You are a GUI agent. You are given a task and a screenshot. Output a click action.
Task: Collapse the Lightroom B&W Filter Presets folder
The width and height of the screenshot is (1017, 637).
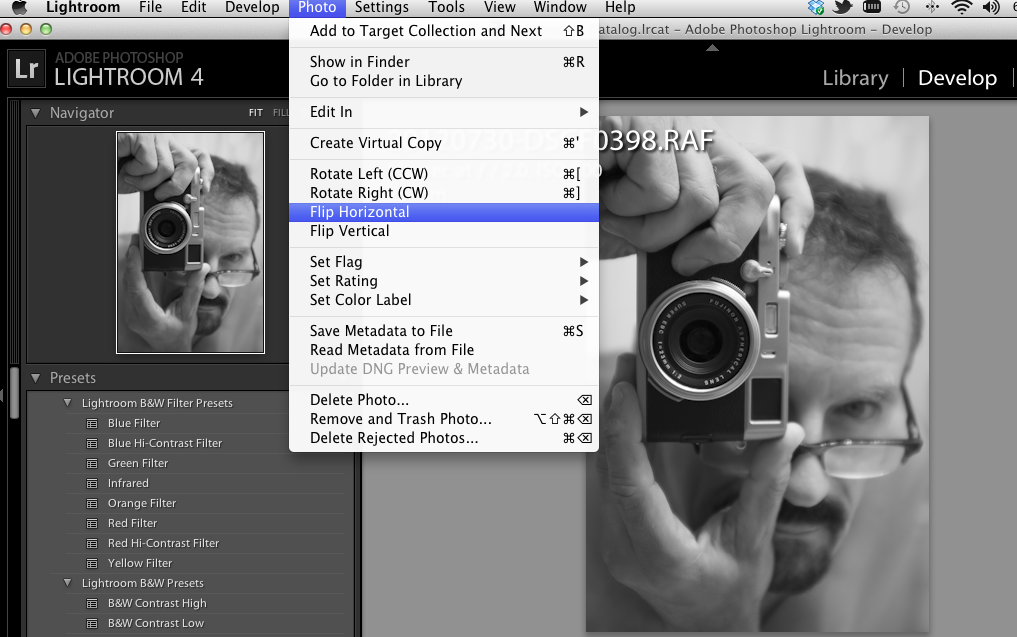point(68,403)
